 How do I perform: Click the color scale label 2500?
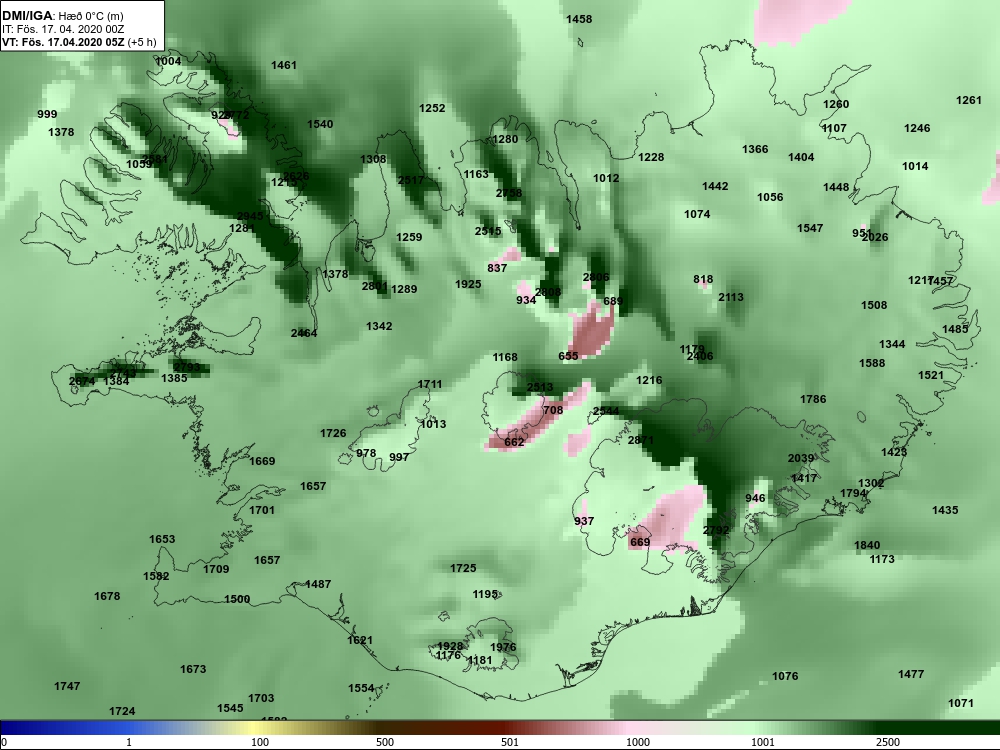click(888, 742)
